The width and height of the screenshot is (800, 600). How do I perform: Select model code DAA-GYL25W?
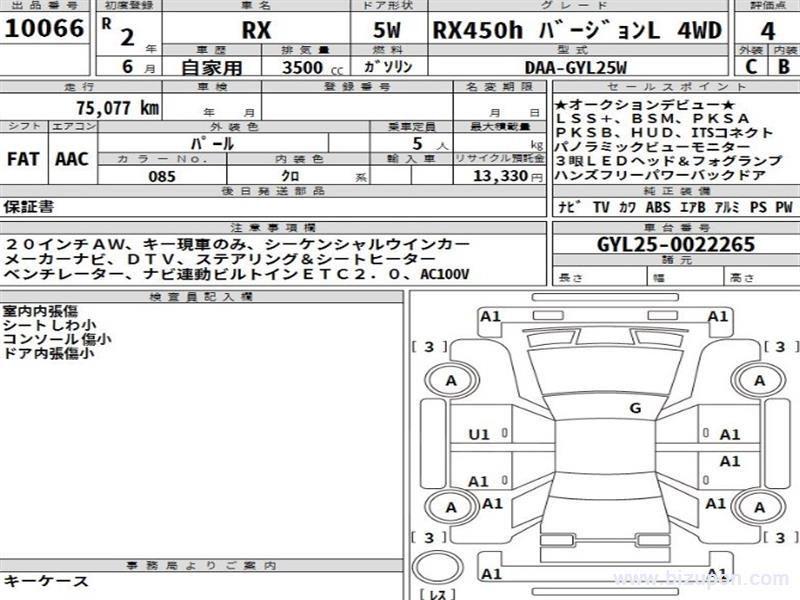point(576,67)
